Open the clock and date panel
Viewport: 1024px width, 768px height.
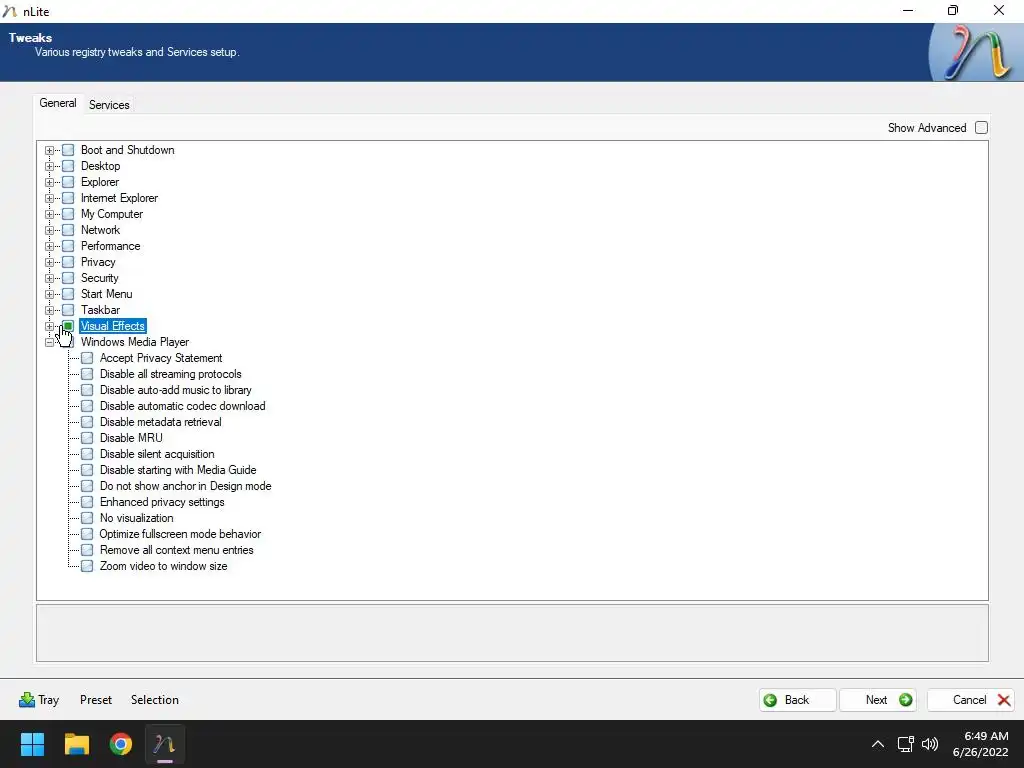tap(980, 744)
